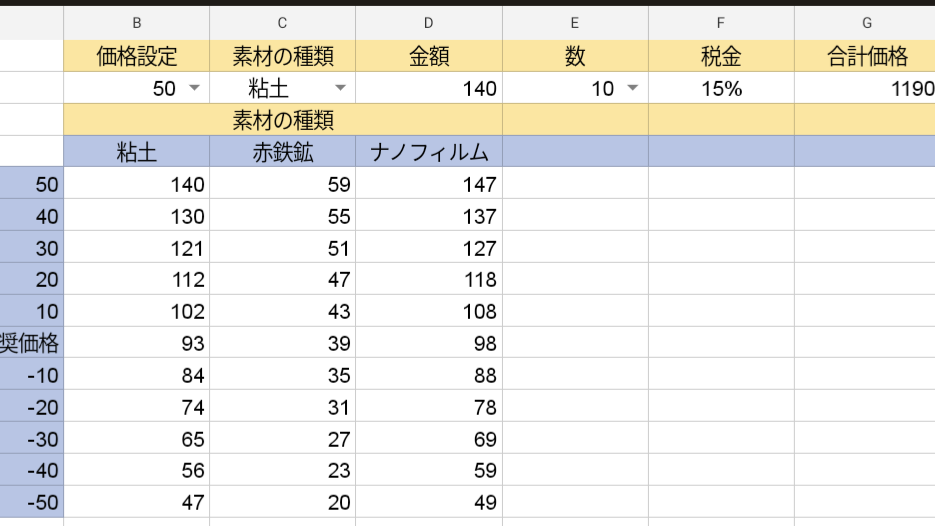Select the cell with value 93

click(136, 344)
